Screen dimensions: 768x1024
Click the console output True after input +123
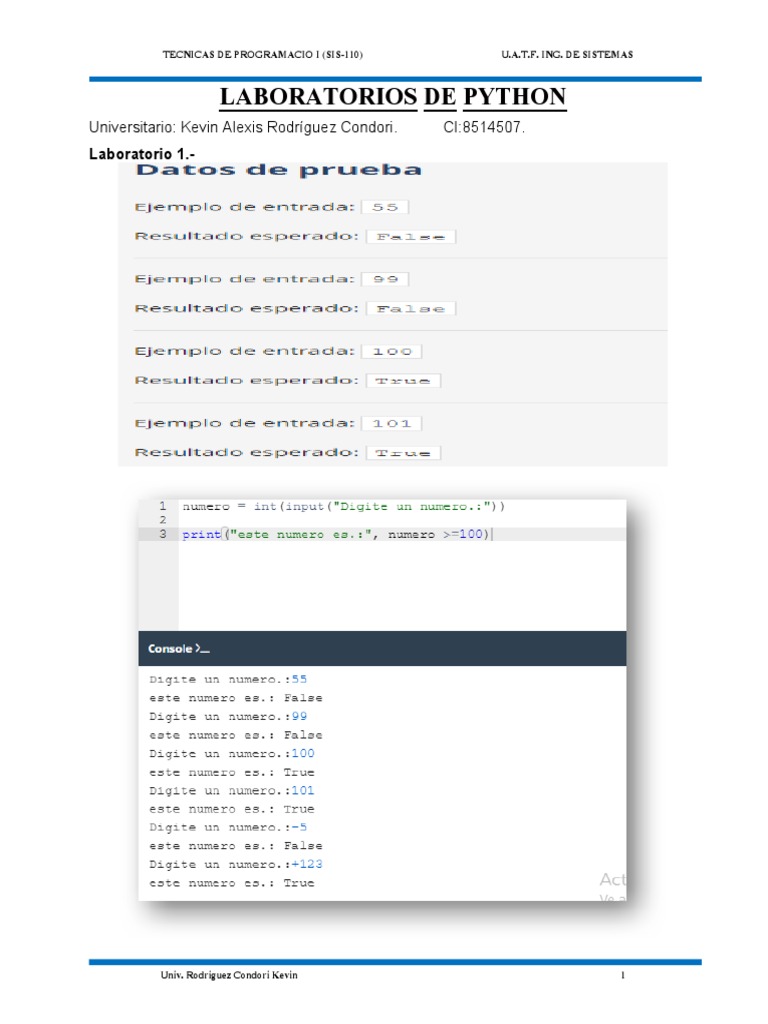pos(299,883)
